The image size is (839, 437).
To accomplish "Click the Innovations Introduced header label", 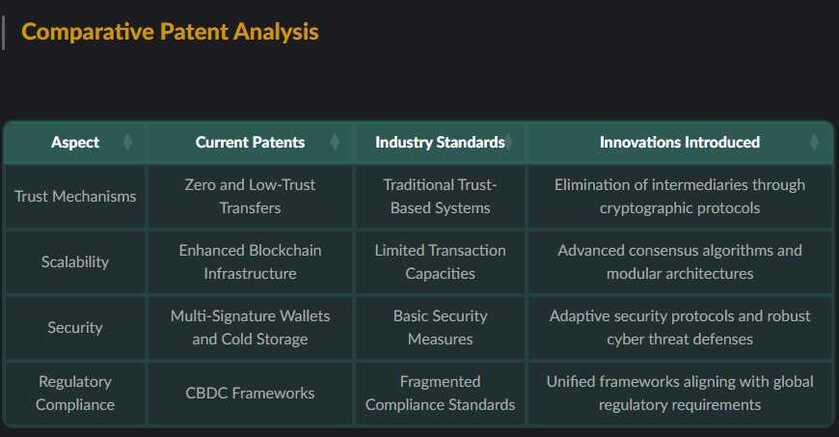I will pos(680,142).
